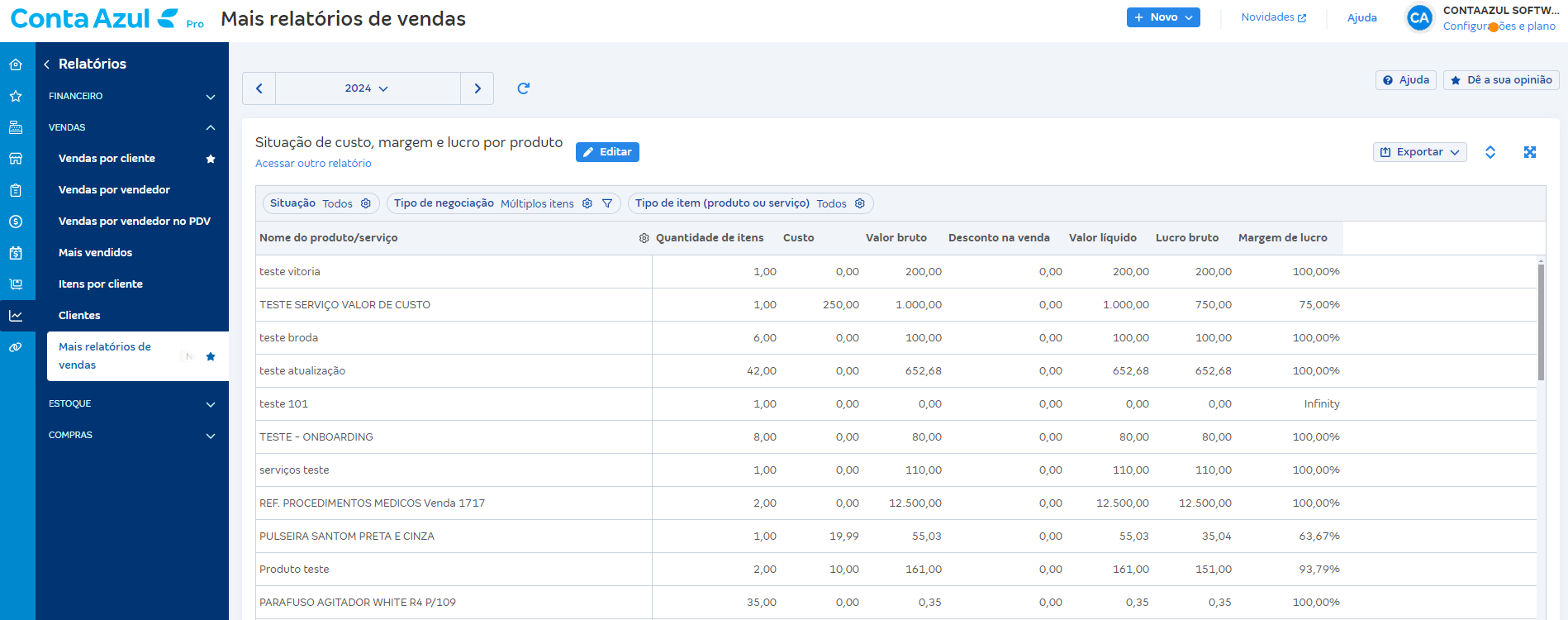This screenshot has height=620, width=1568.
Task: Open the Mais vendidos report
Action: (95, 253)
